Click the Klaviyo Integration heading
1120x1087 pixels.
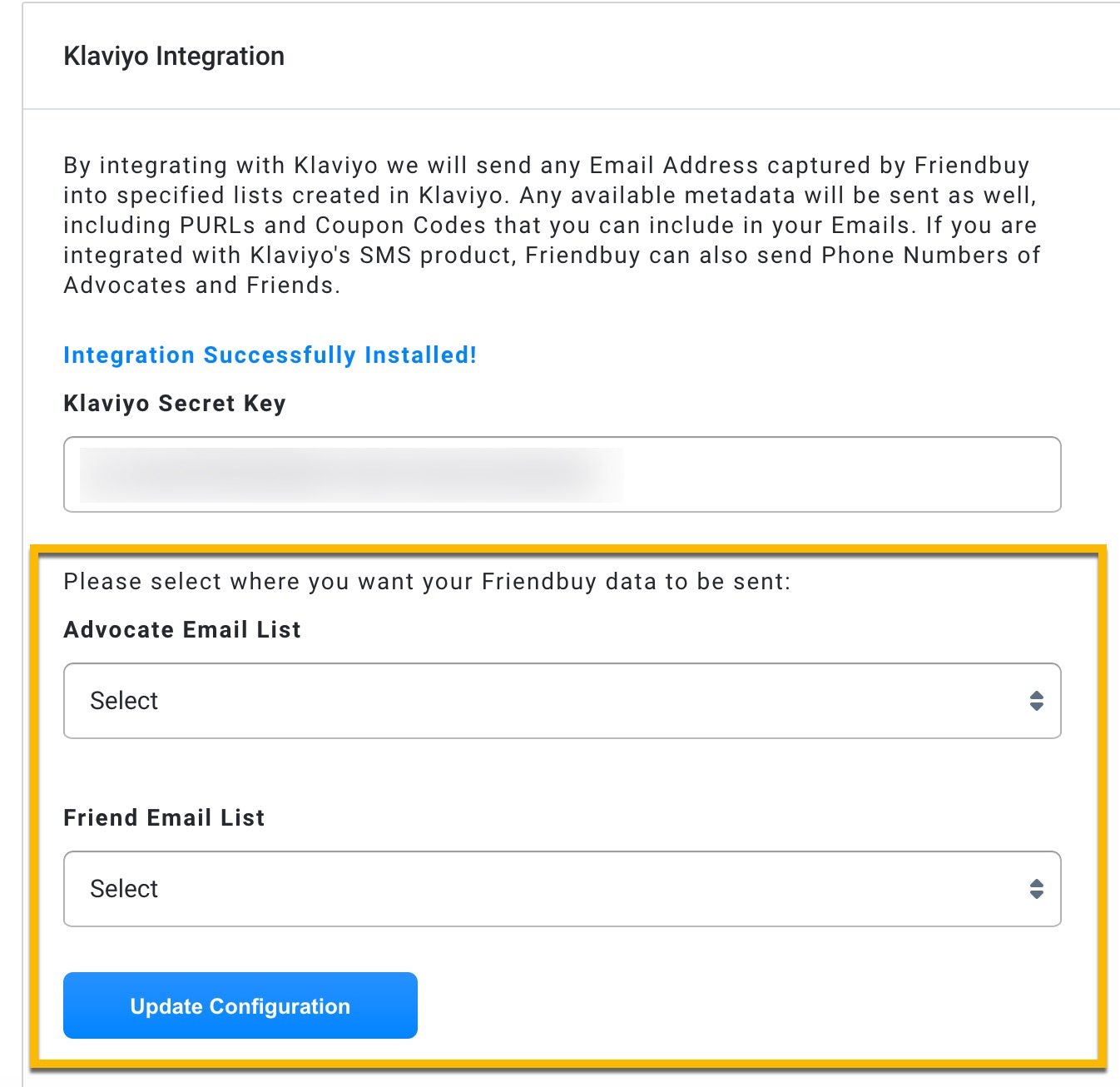(x=174, y=57)
